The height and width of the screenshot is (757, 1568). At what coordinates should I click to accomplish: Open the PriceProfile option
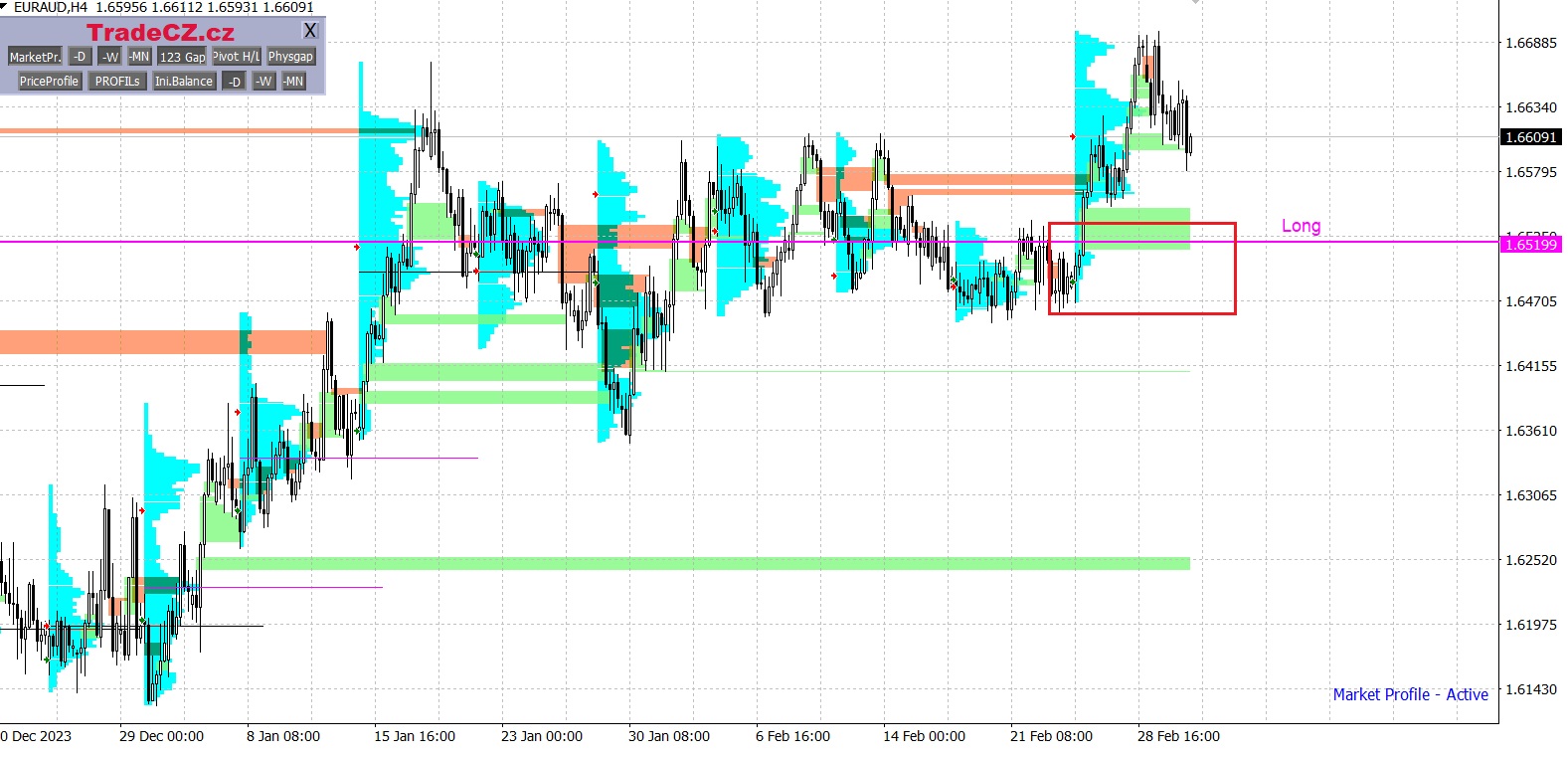49,82
